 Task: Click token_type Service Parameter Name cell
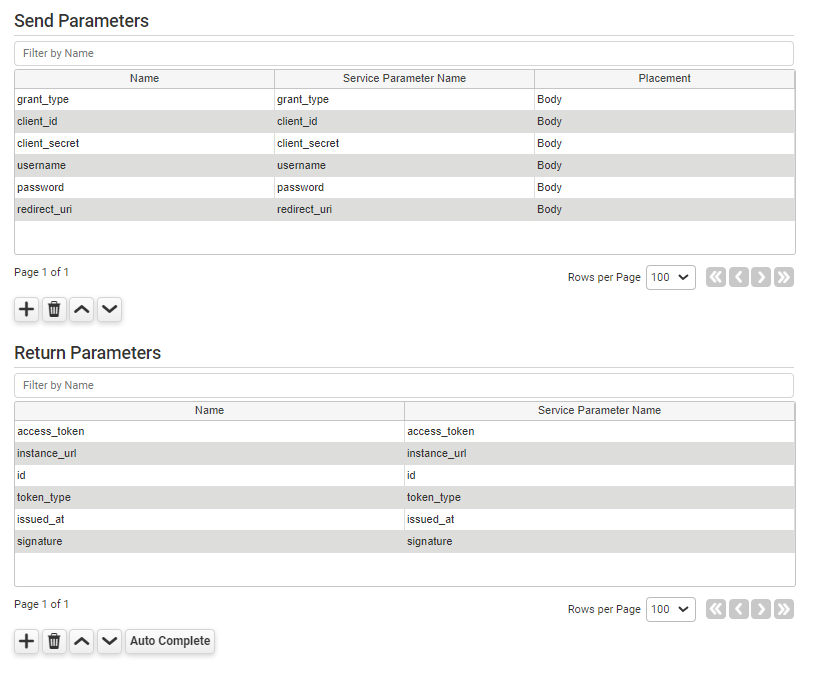(599, 498)
